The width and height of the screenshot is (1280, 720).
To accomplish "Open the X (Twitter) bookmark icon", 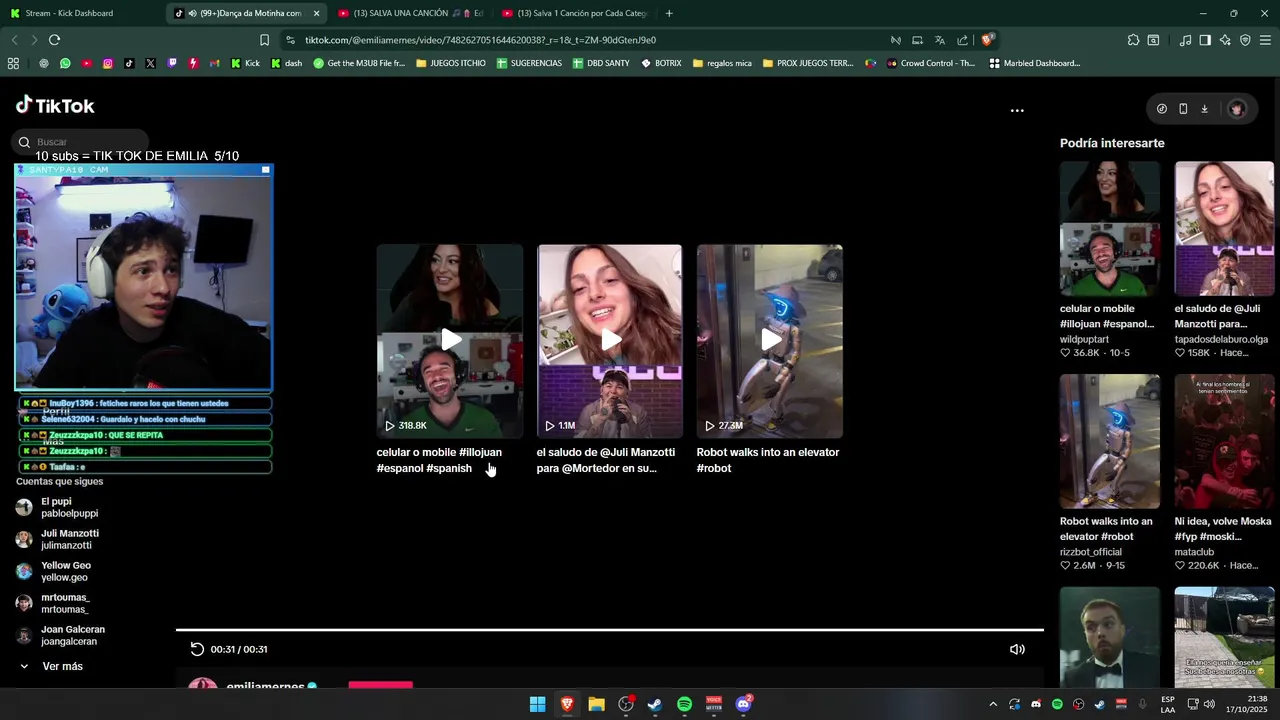I will tap(150, 63).
